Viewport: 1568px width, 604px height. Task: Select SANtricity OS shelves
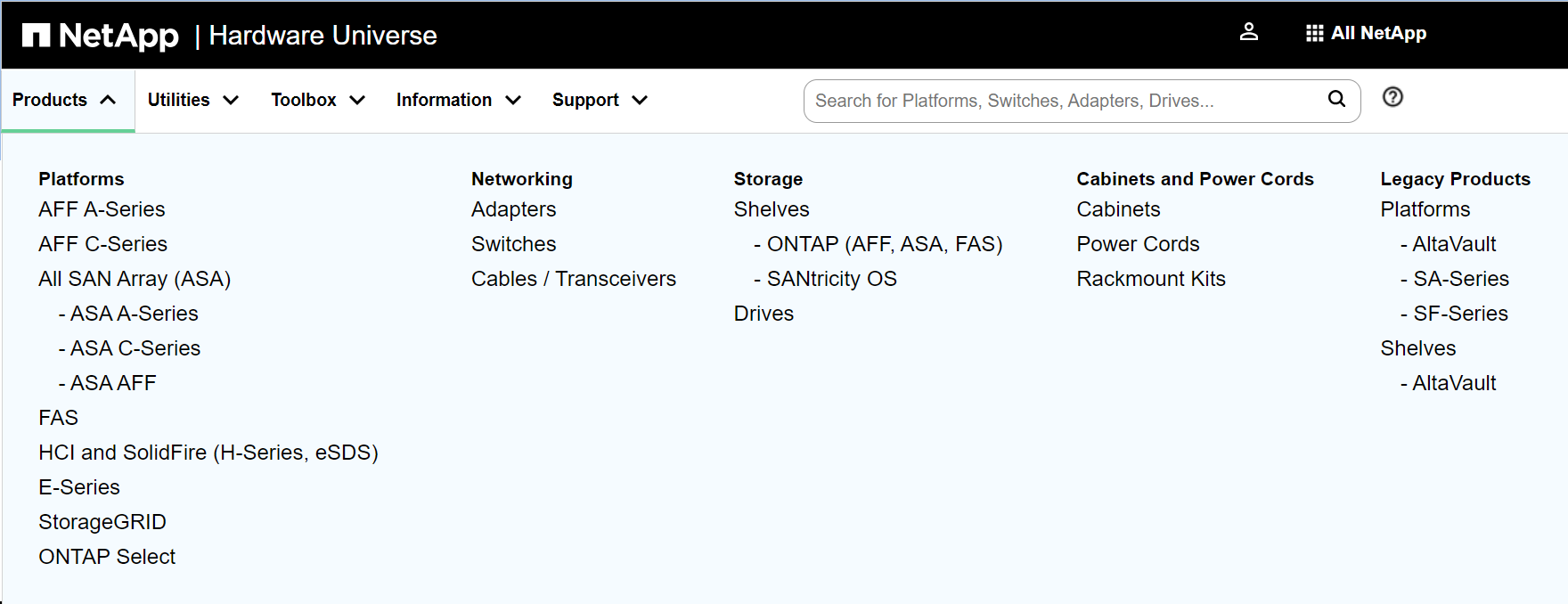(x=831, y=279)
